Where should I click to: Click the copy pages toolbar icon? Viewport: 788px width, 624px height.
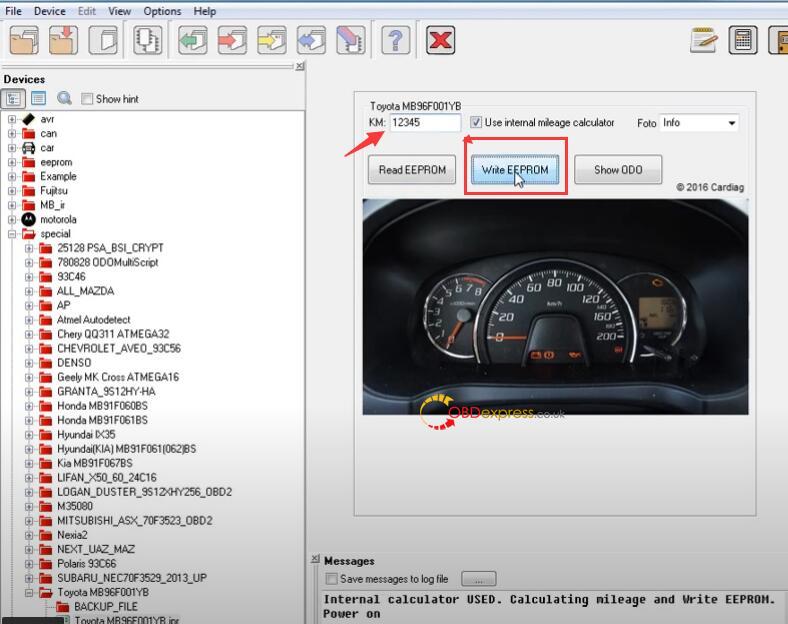point(103,40)
